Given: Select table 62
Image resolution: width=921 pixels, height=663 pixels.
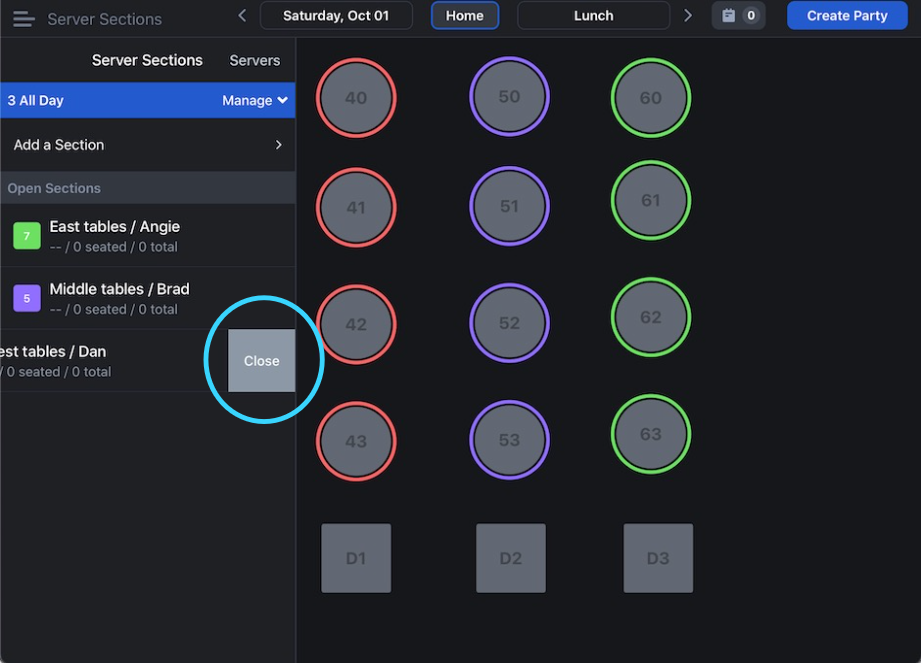Looking at the screenshot, I should (651, 317).
